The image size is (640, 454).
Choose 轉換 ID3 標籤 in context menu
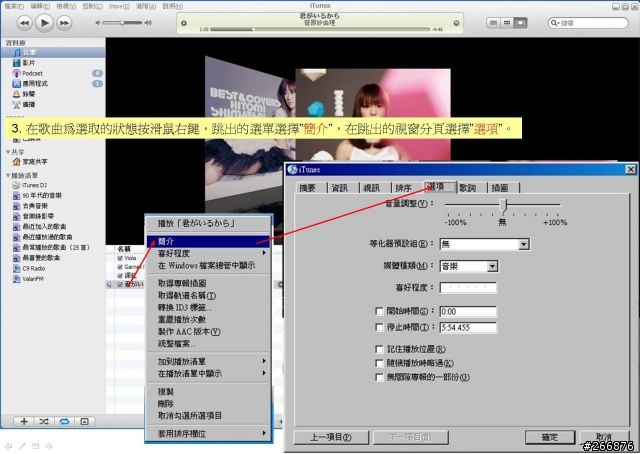point(208,307)
